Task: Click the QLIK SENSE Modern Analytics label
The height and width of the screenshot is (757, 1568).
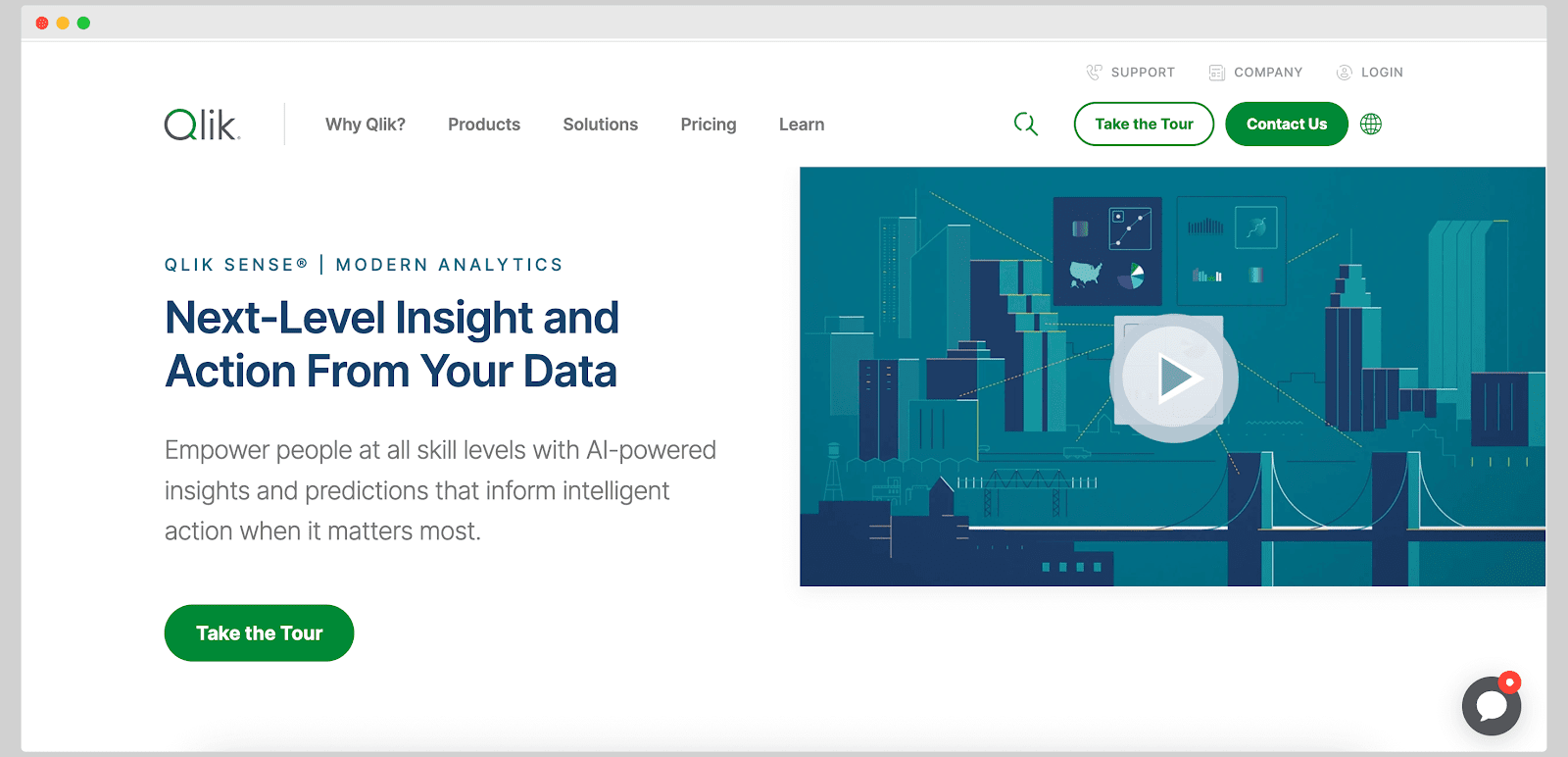Action: 364,265
